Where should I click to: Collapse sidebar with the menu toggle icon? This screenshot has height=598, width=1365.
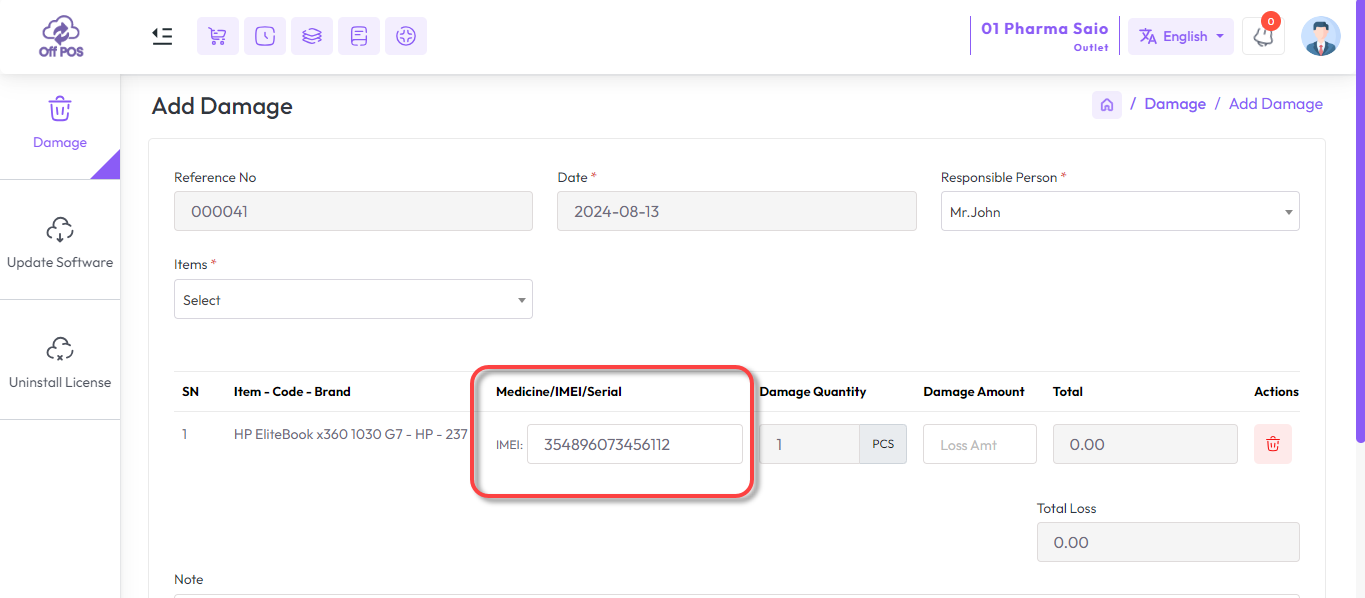click(162, 36)
